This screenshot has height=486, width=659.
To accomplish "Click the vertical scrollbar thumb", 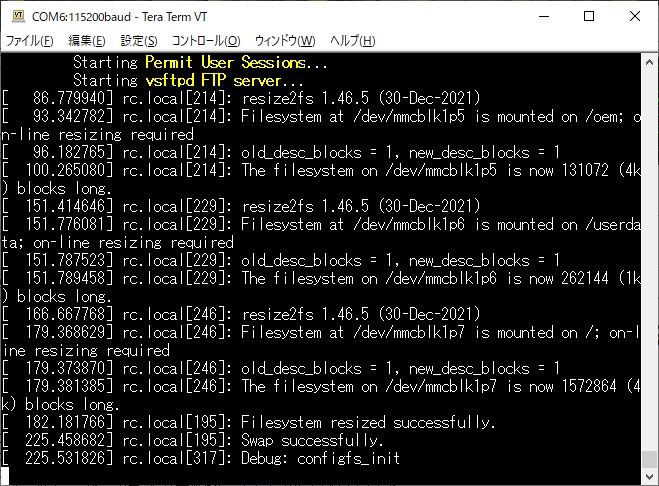I will [x=649, y=459].
